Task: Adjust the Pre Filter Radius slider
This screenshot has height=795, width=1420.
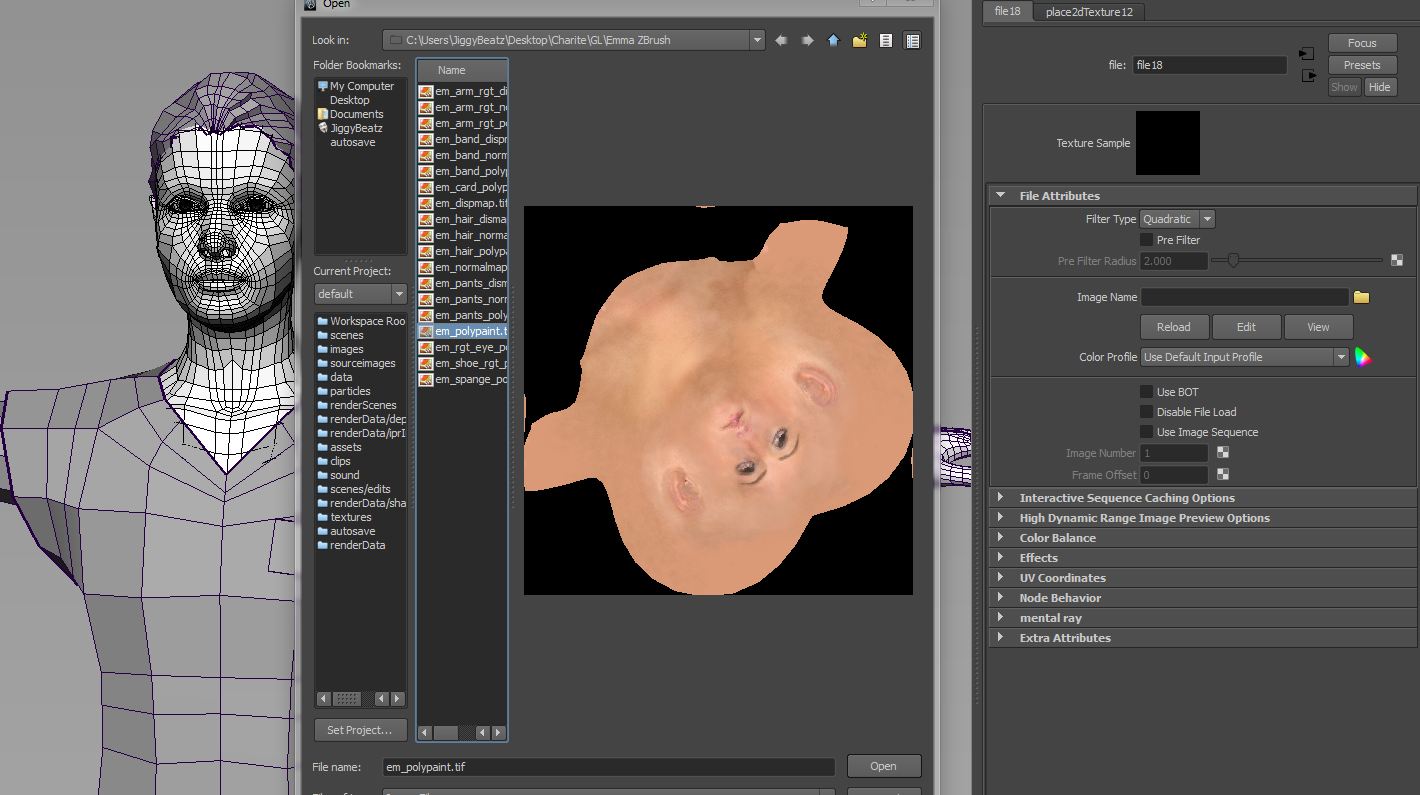Action: (1234, 261)
